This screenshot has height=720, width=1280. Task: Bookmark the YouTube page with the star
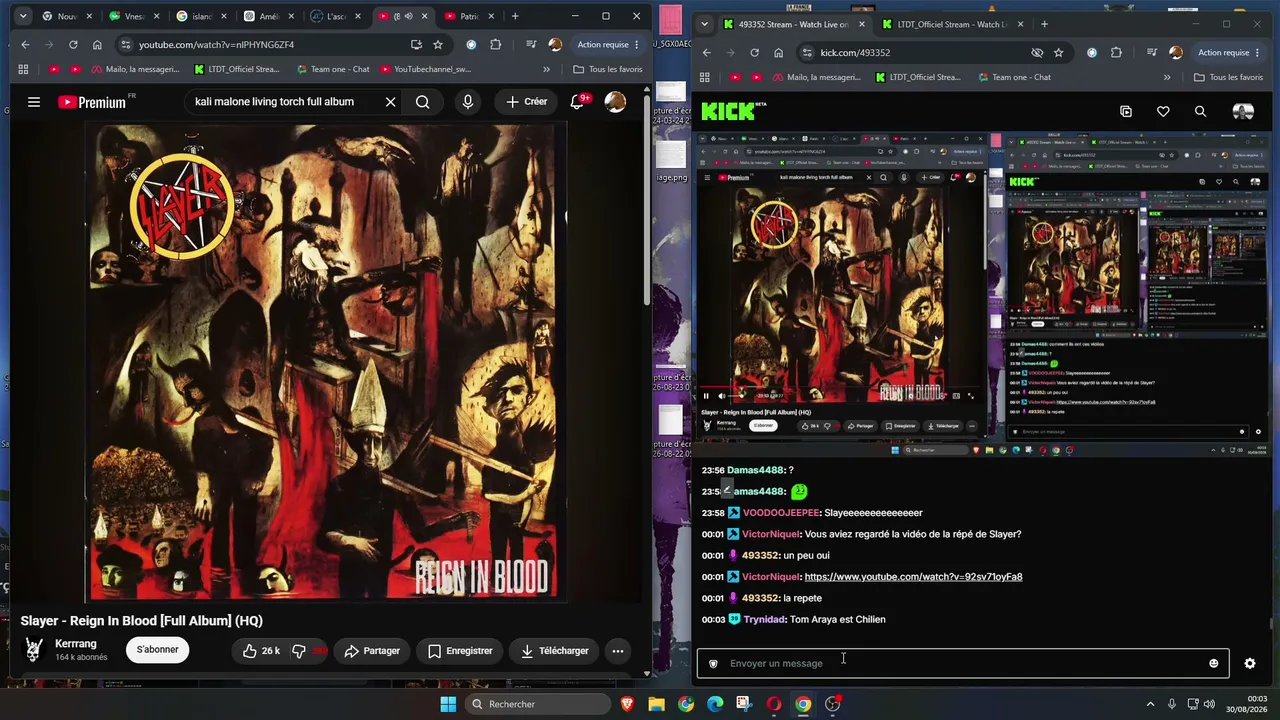coord(438,45)
